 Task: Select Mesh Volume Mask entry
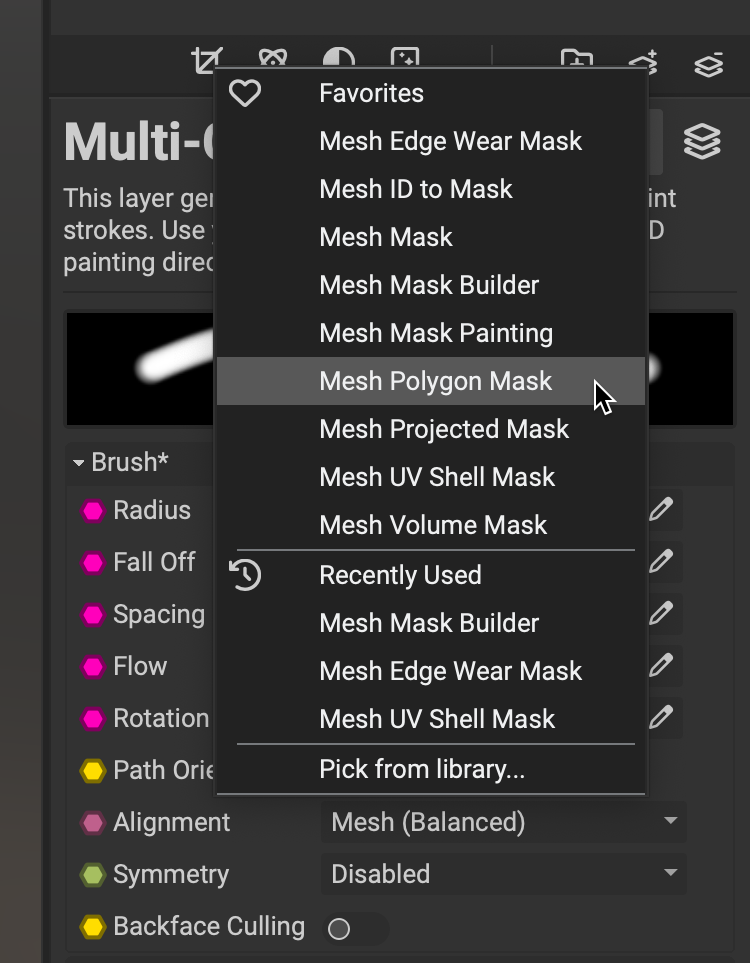(x=433, y=525)
